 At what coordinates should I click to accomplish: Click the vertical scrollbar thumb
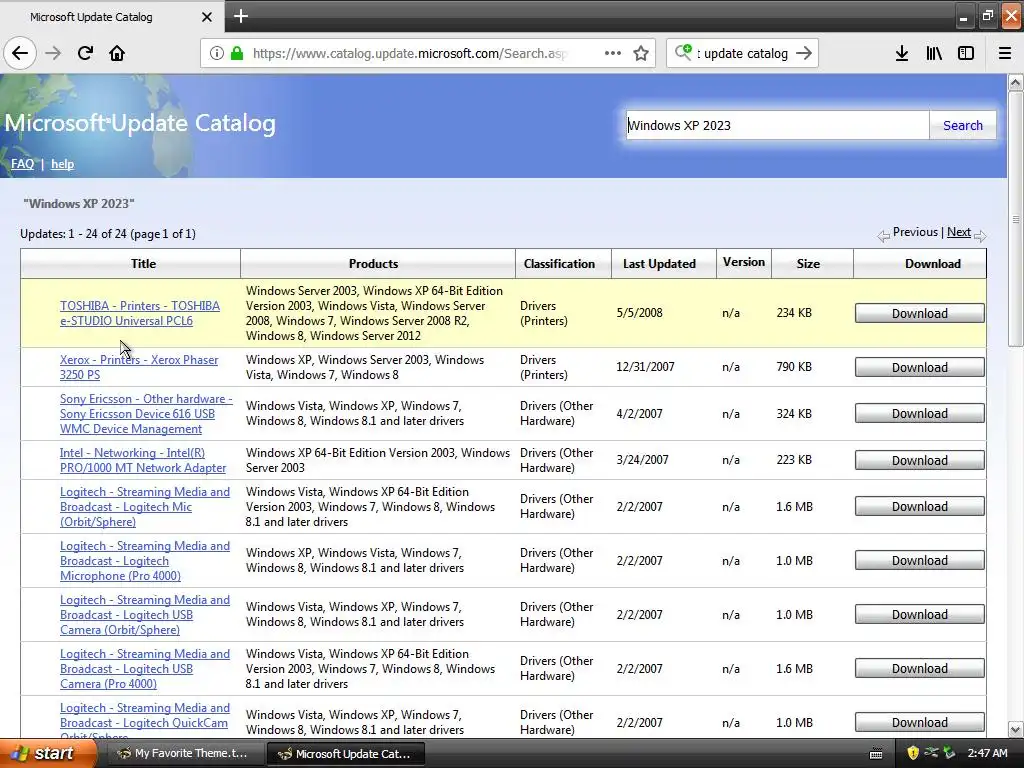1016,219
